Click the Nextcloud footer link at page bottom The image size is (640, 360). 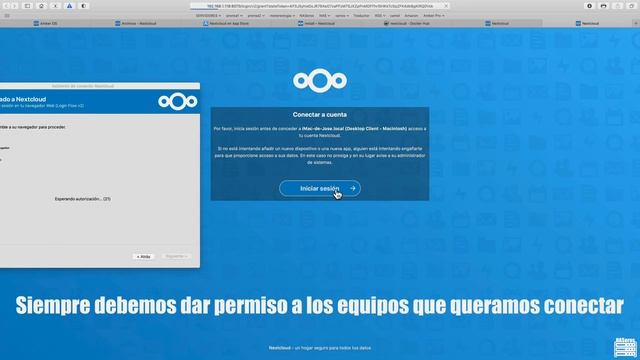point(279,348)
